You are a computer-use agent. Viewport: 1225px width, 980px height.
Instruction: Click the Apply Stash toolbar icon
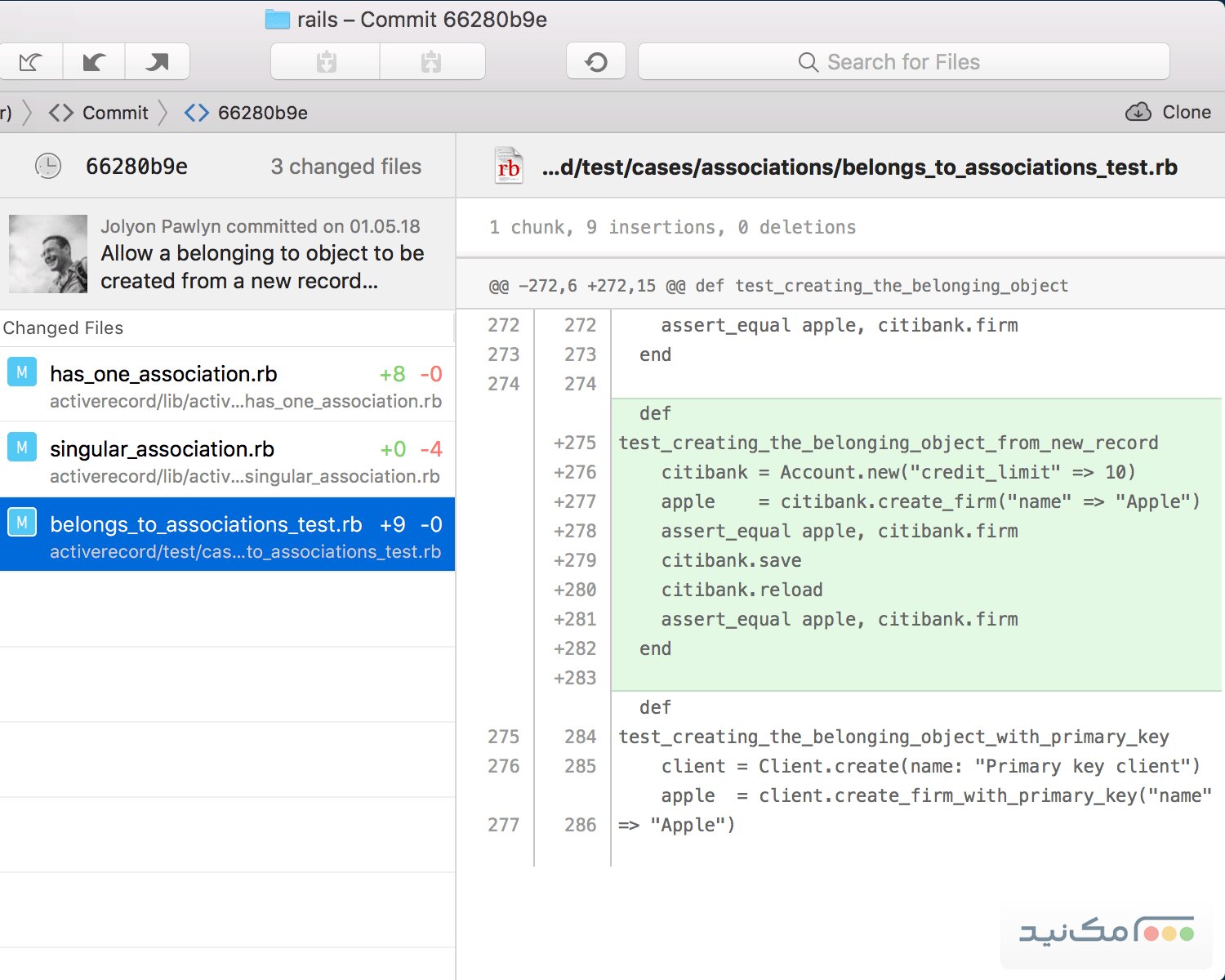click(x=431, y=62)
